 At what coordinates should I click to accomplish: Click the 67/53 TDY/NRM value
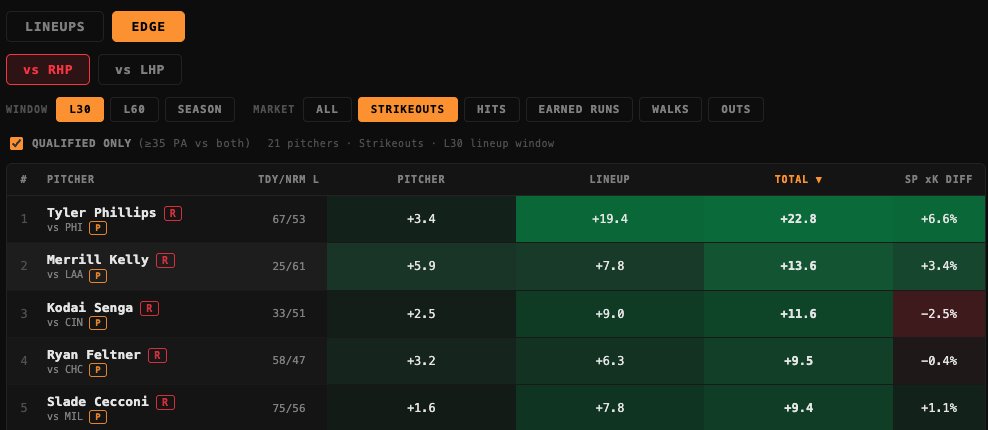[x=289, y=219]
